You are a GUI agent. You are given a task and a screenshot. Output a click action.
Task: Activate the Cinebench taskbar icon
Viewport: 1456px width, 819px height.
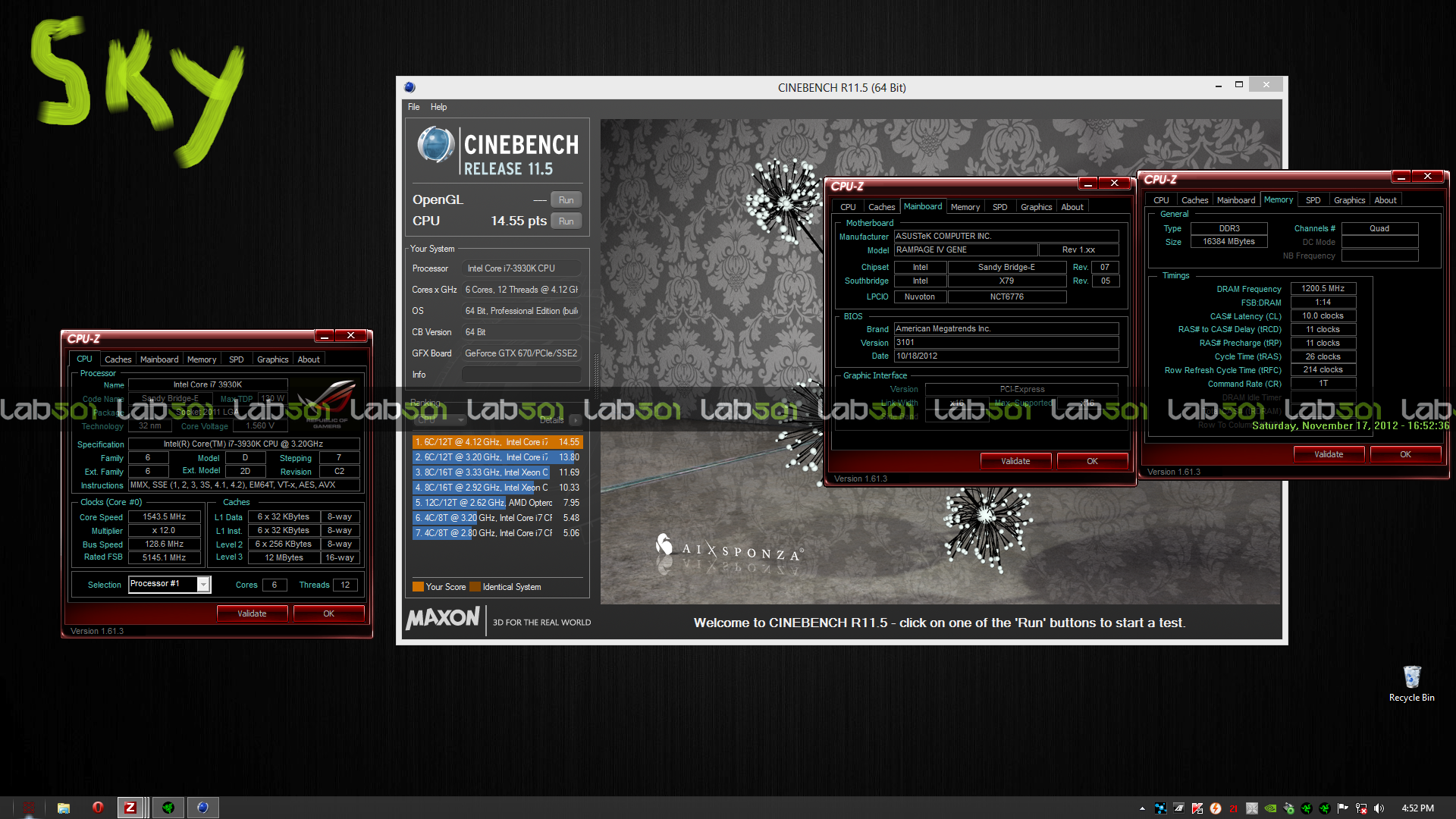point(202,808)
